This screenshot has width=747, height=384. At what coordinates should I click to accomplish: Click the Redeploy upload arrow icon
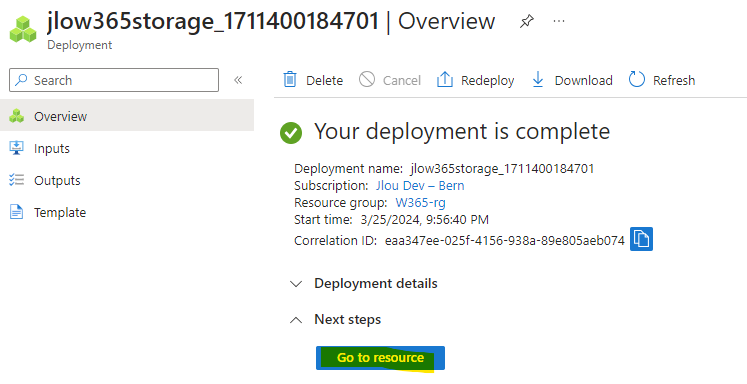[x=444, y=80]
